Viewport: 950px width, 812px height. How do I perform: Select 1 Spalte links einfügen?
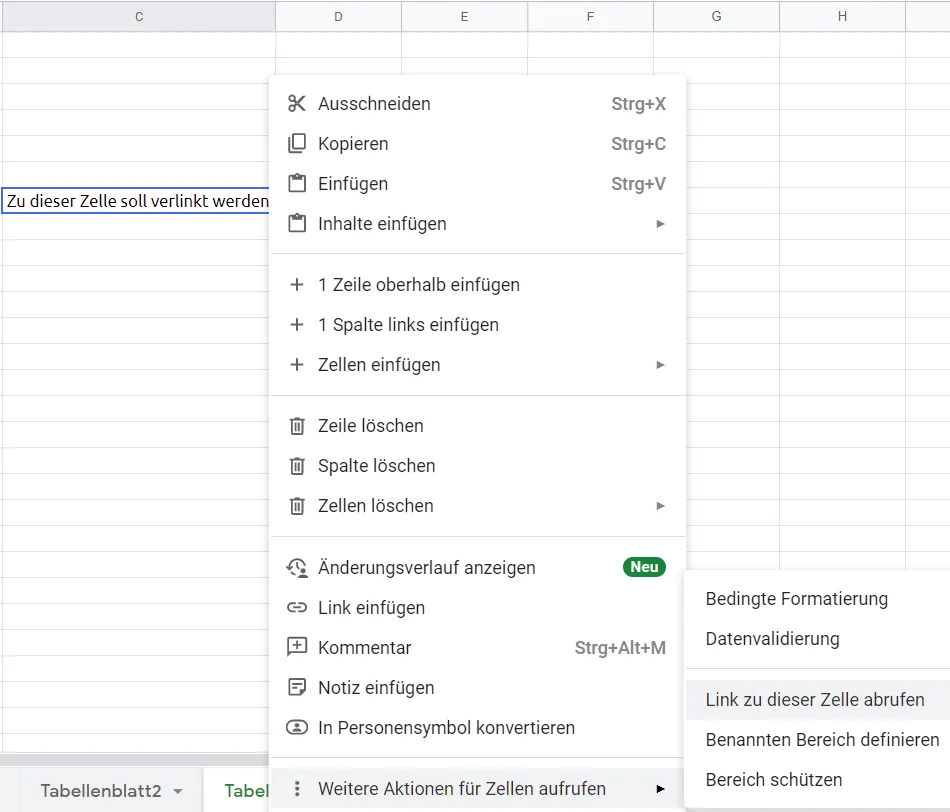click(x=477, y=325)
